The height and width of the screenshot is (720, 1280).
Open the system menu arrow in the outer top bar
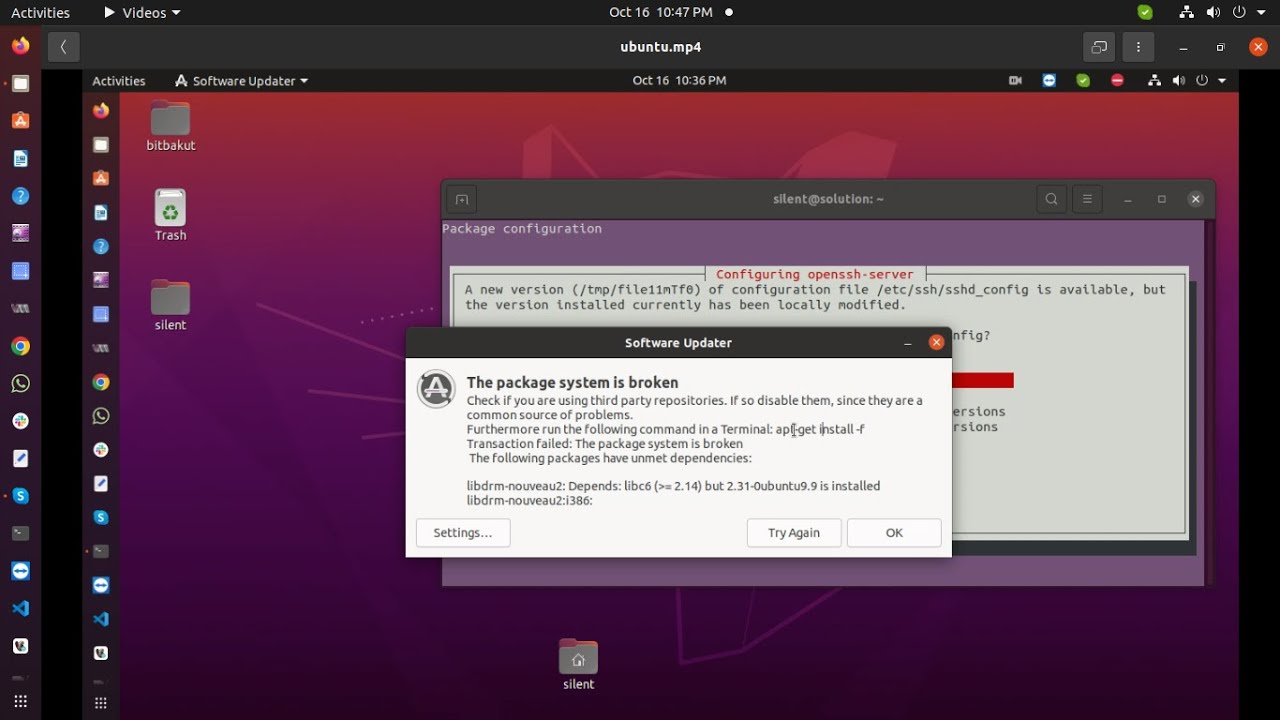pyautogui.click(x=1263, y=13)
